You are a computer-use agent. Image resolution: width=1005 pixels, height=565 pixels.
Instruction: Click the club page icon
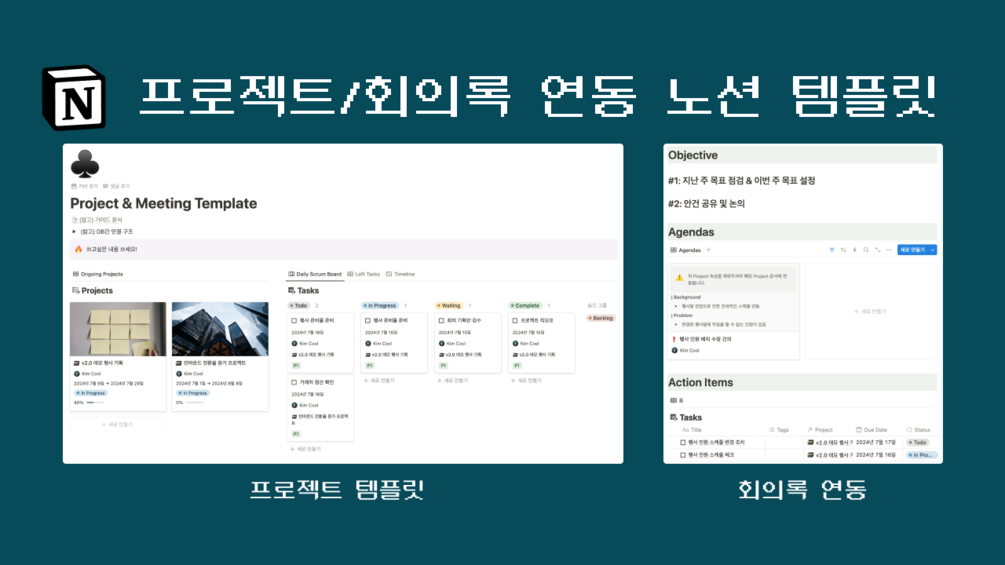coord(85,164)
